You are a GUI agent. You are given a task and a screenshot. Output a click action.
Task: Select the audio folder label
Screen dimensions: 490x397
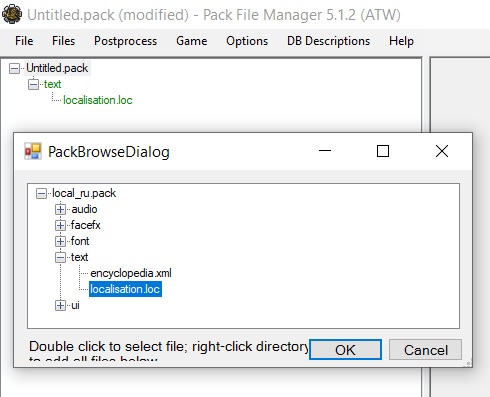(x=84, y=209)
